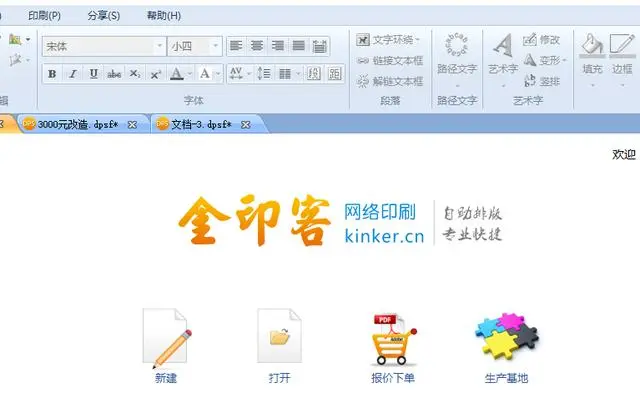The height and width of the screenshot is (408, 640).
Task: Click 解链文本框 unlink text box
Action: pos(389,82)
